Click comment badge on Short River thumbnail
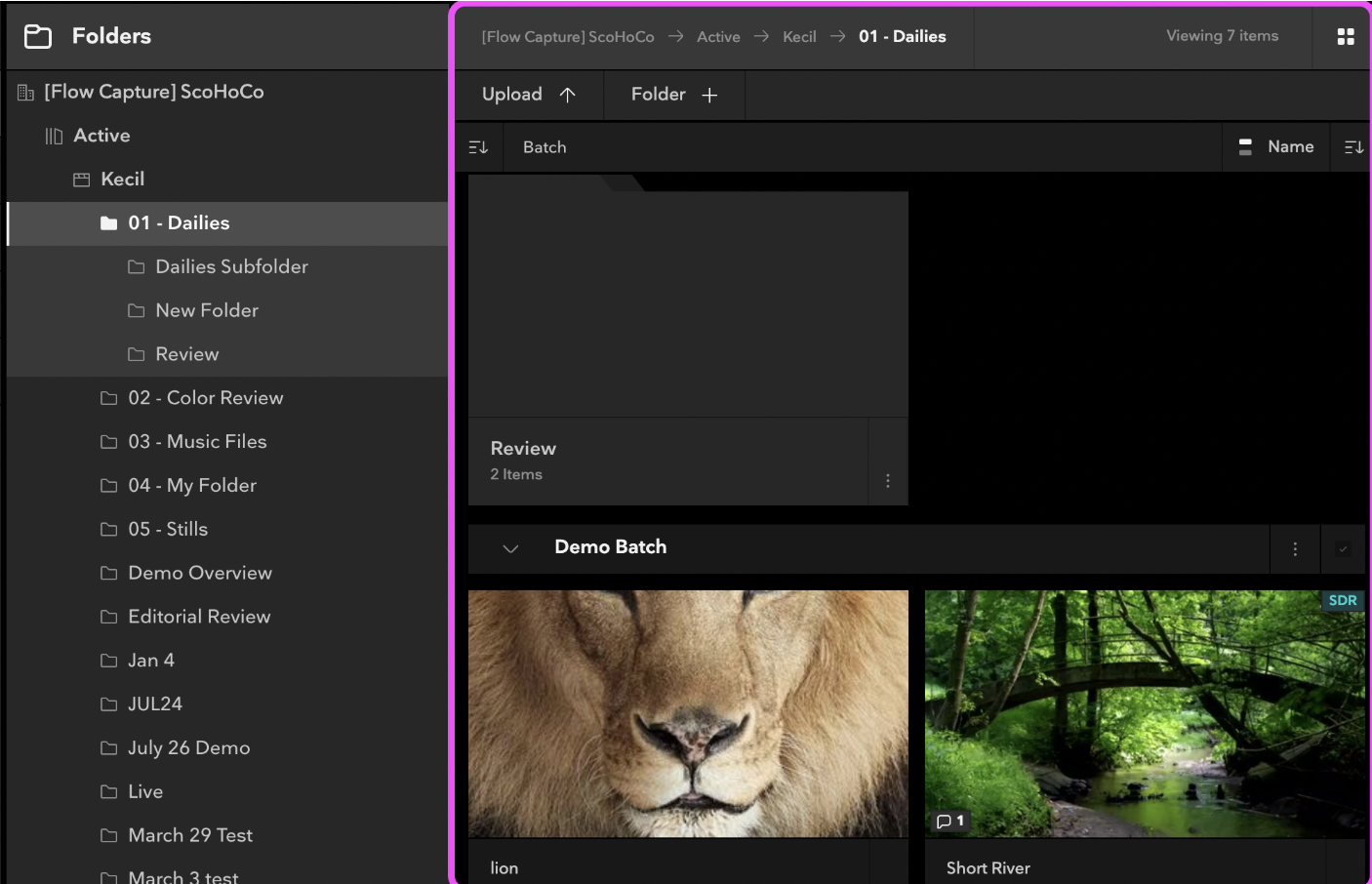 (949, 822)
